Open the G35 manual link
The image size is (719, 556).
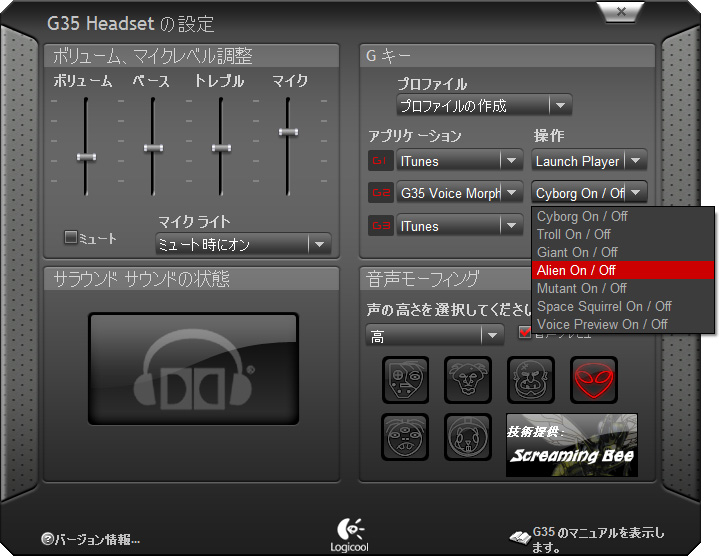pos(598,539)
